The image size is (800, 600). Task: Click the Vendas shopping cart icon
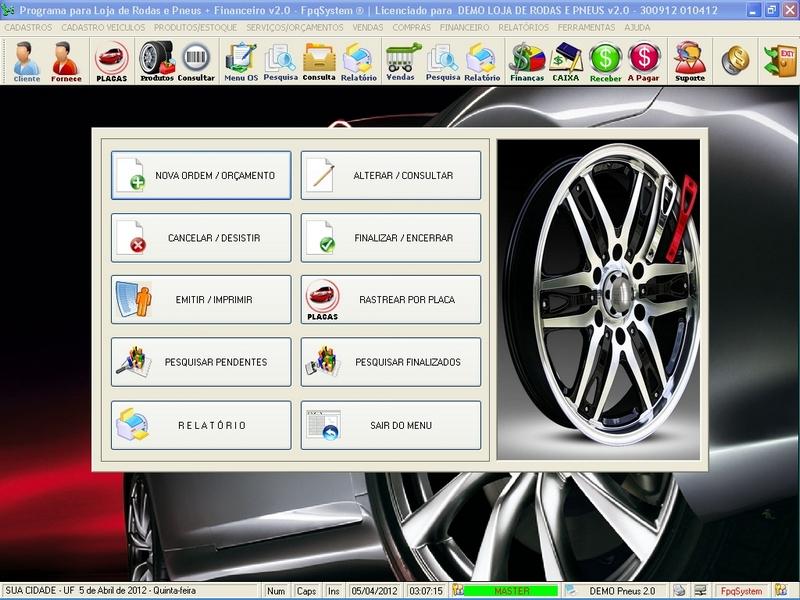click(400, 62)
